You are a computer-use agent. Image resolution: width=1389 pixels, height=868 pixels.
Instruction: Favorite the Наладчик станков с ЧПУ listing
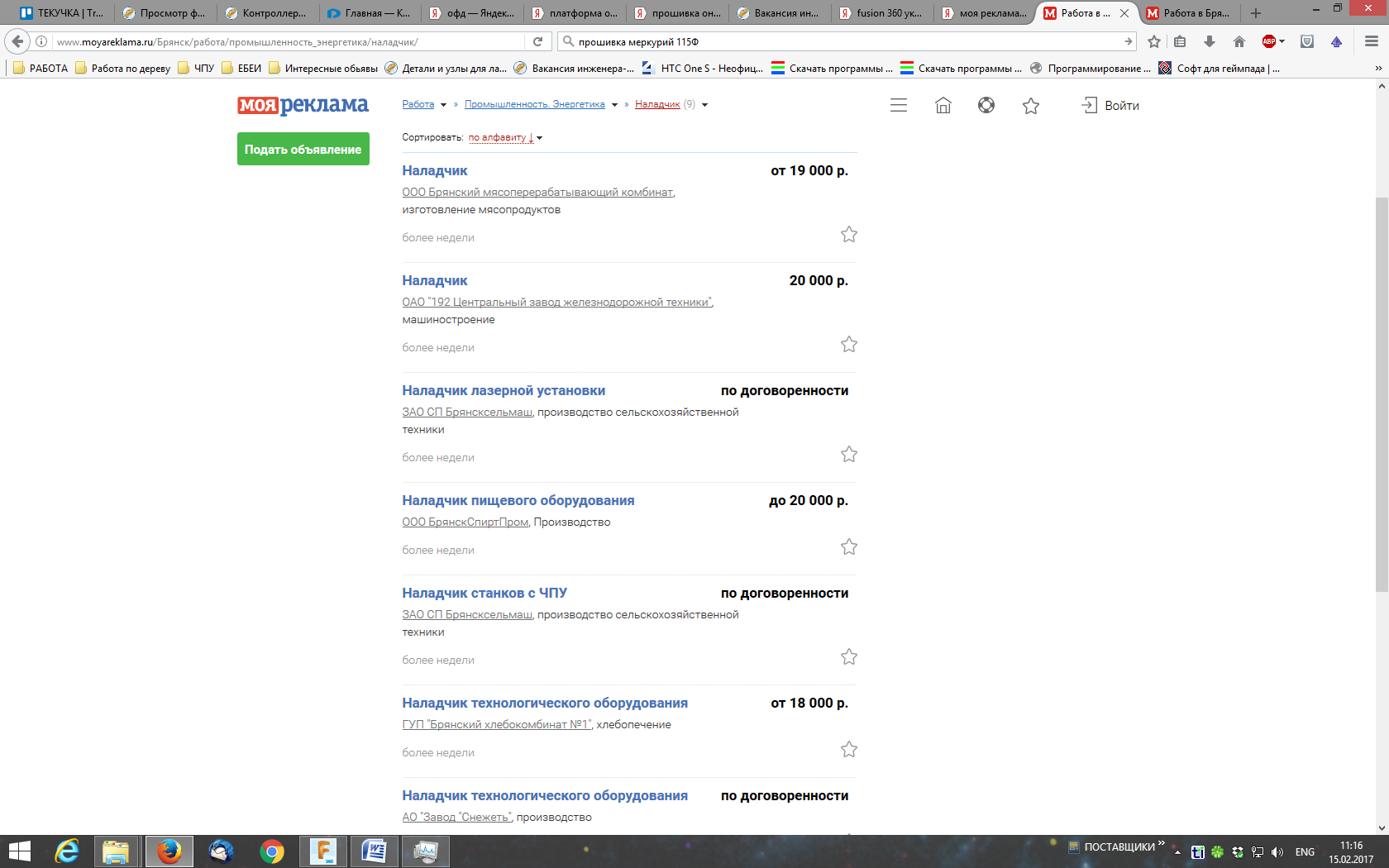click(849, 657)
